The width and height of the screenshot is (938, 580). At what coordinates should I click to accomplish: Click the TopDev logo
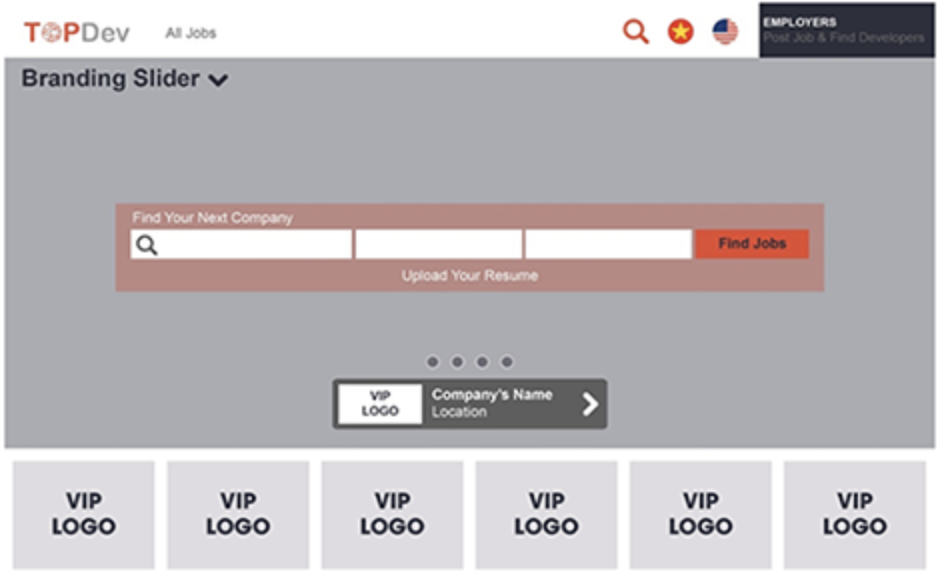76,33
